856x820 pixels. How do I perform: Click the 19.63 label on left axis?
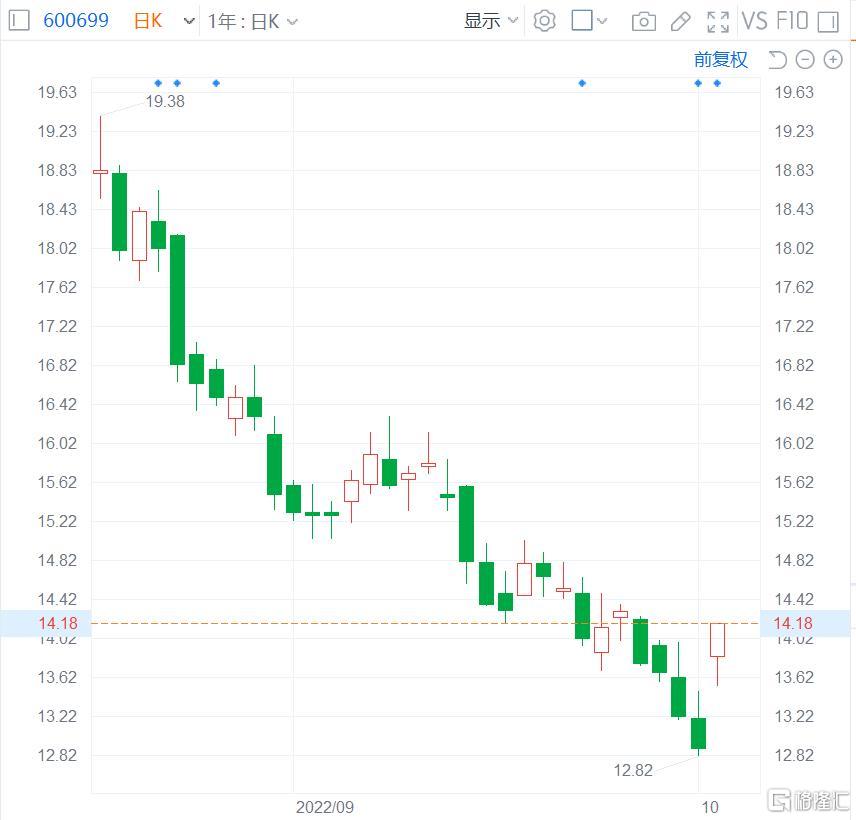click(x=57, y=92)
